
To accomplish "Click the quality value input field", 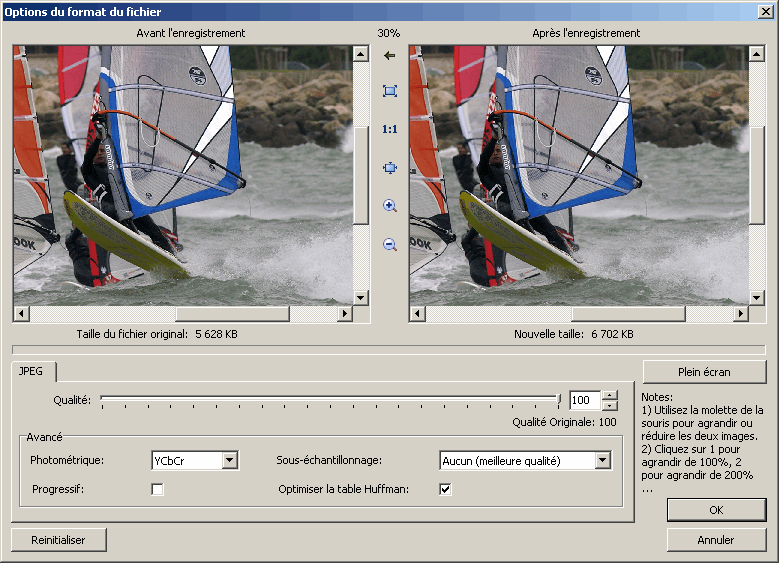I will pos(584,401).
